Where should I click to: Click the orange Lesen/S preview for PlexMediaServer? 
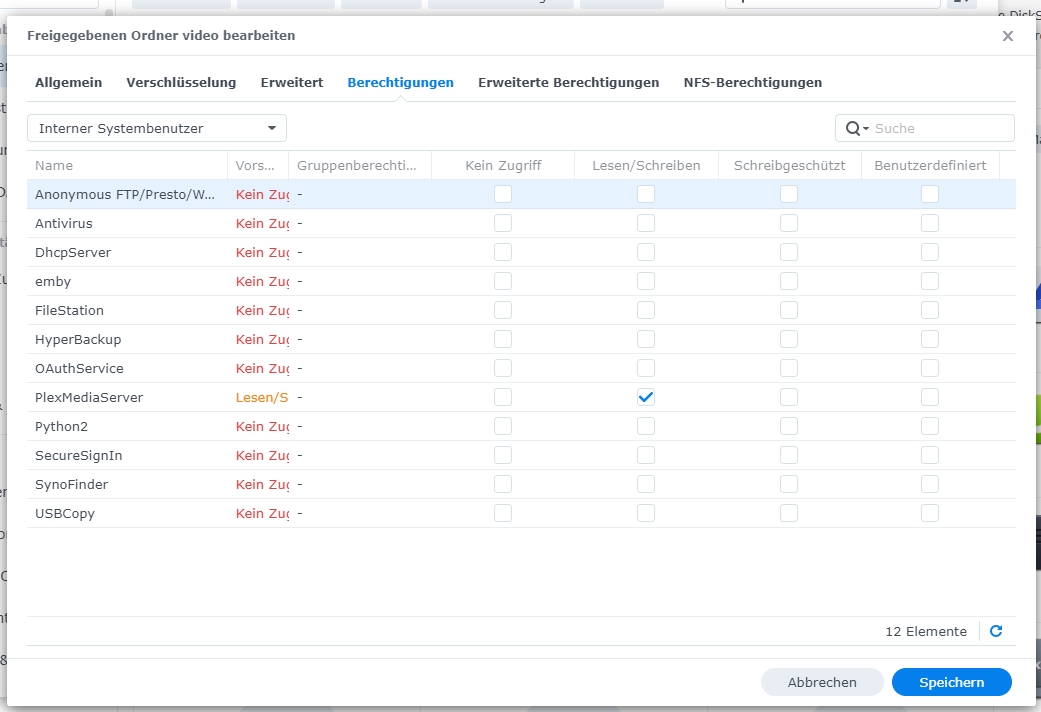click(x=262, y=397)
